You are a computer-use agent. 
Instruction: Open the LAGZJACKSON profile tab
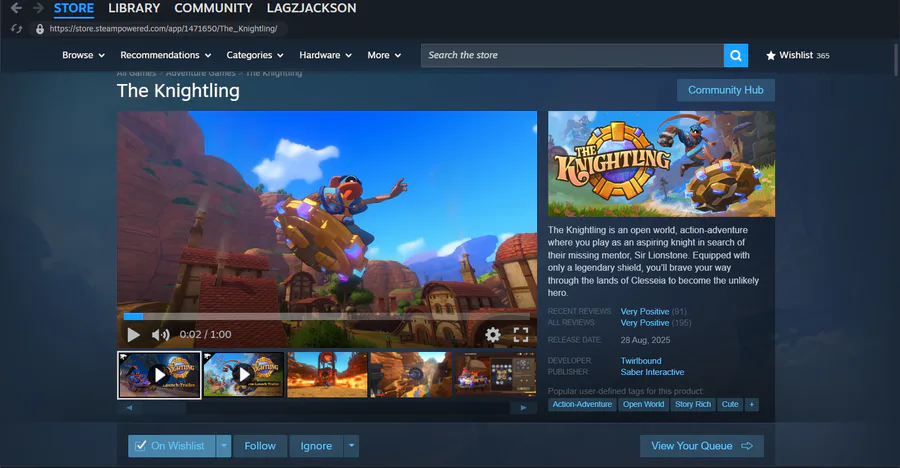pos(312,8)
